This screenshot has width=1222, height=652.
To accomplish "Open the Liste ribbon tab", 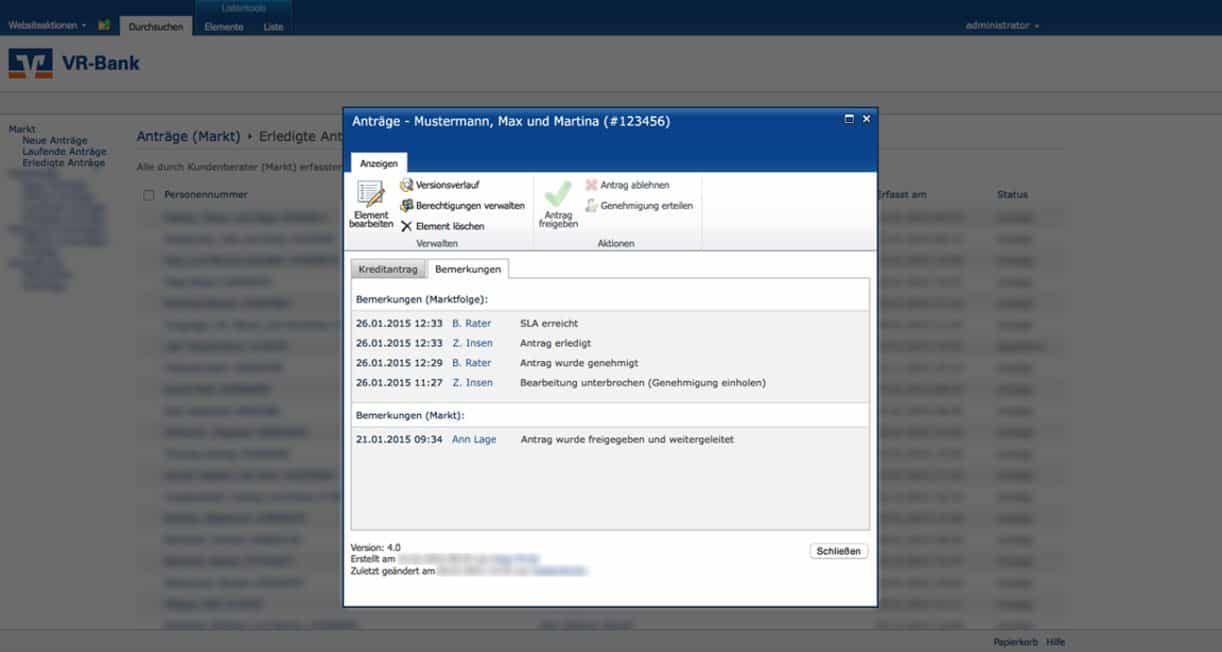I will 273,27.
